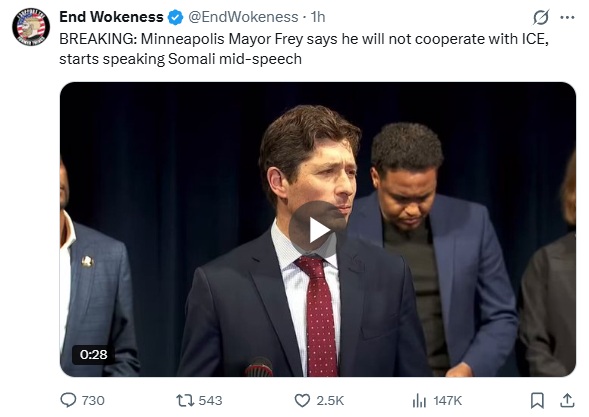This screenshot has width=589, height=417.
Task: Click the 730 replies count
Action: [x=93, y=401]
